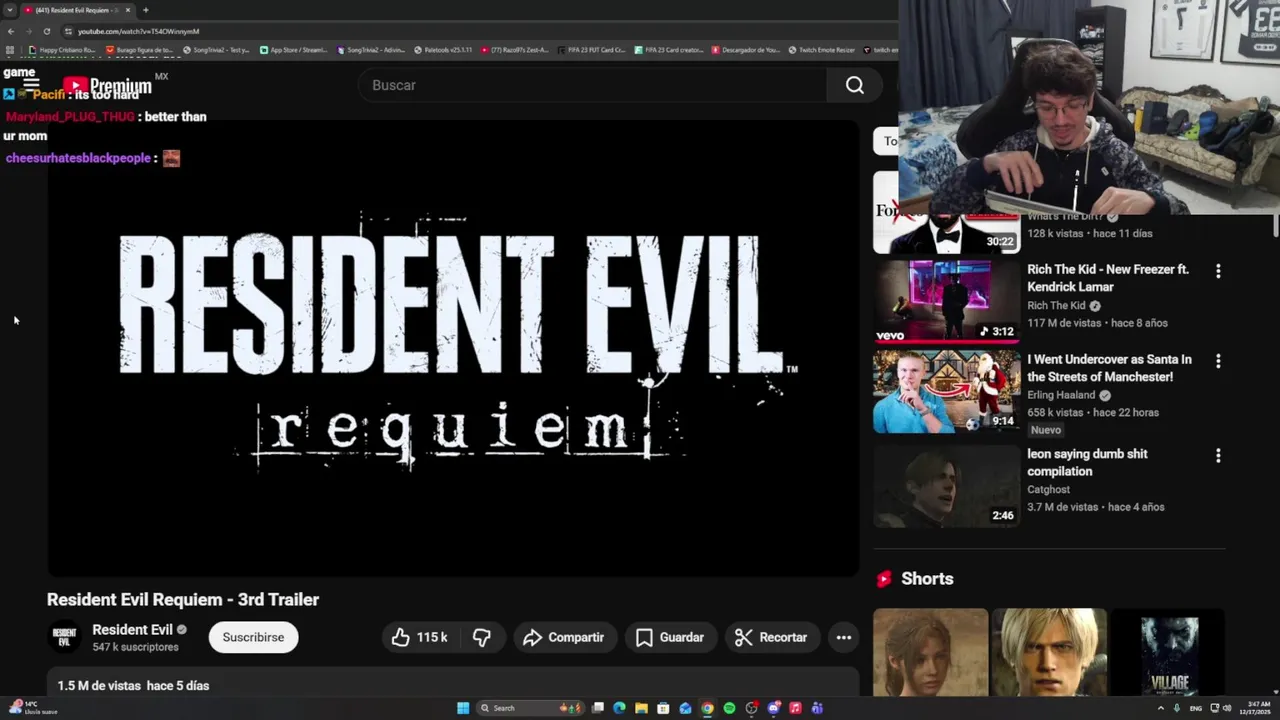The width and height of the screenshot is (1280, 720).
Task: Go to YouTube Premium home logo
Action: pyautogui.click(x=108, y=86)
